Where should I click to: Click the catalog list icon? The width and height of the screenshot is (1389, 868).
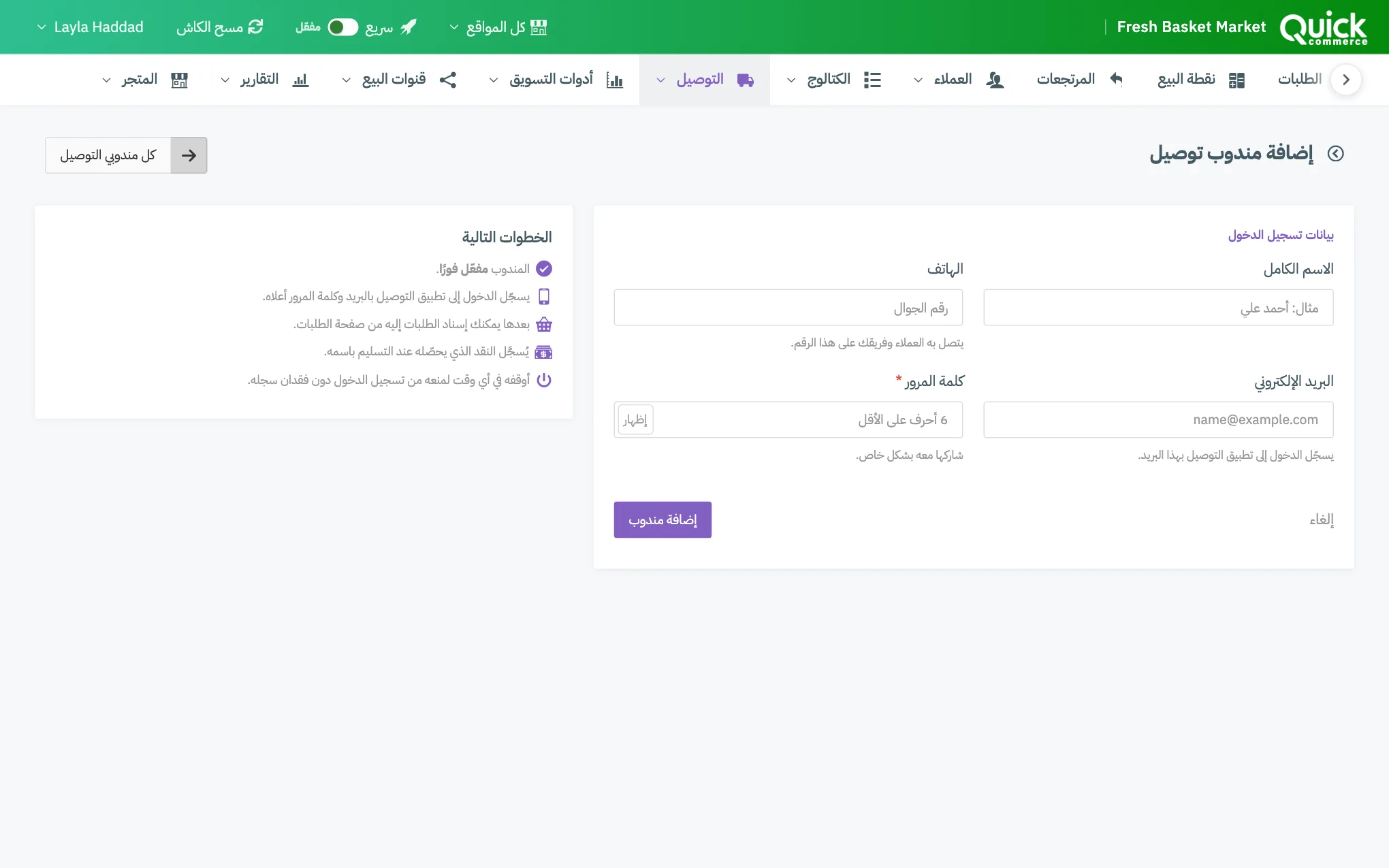click(x=872, y=80)
